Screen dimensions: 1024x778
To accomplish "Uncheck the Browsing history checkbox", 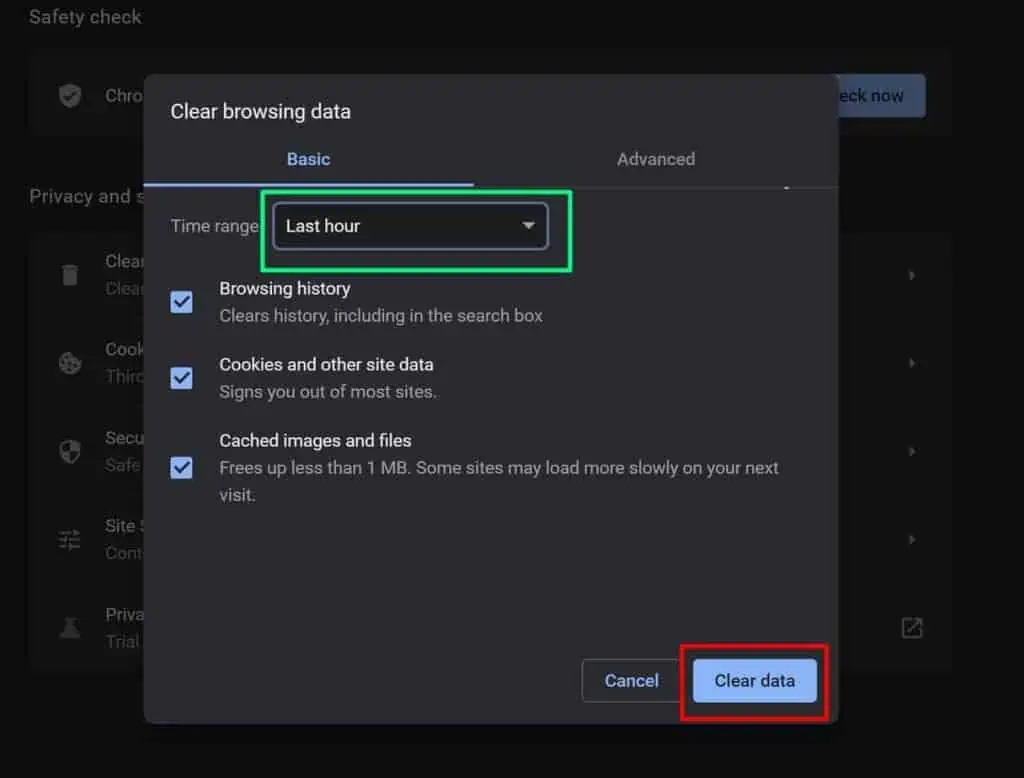I will [182, 302].
